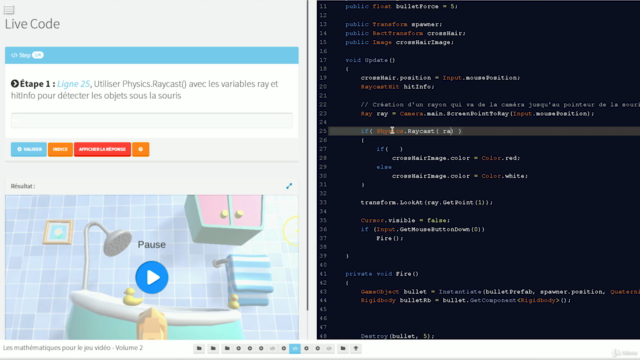
Task: Click code line 'public float bulletForce = 5;'
Action: click(401, 7)
